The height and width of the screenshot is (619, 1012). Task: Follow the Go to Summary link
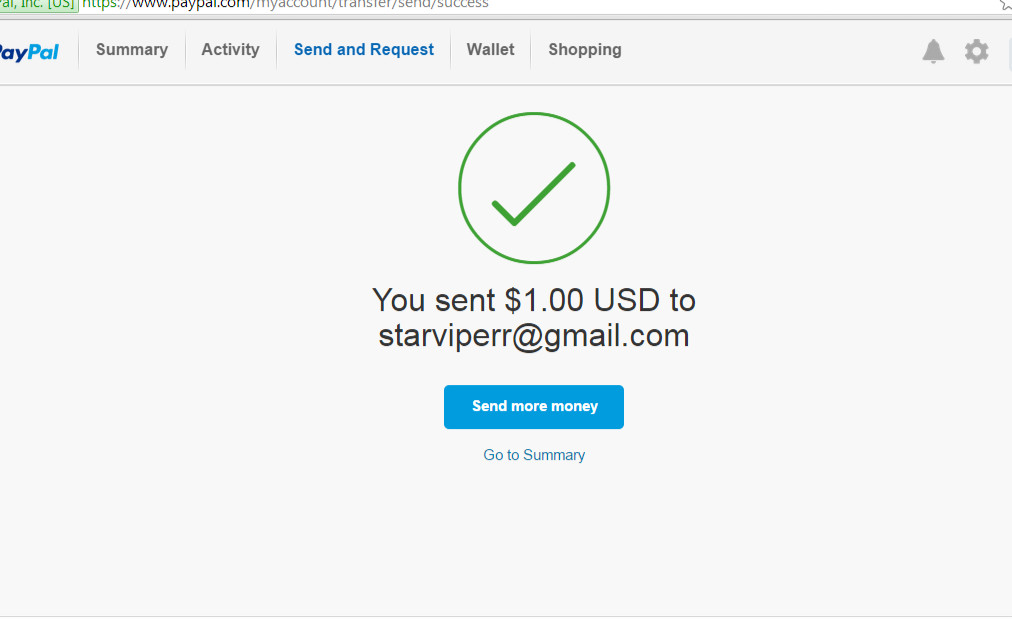point(534,455)
